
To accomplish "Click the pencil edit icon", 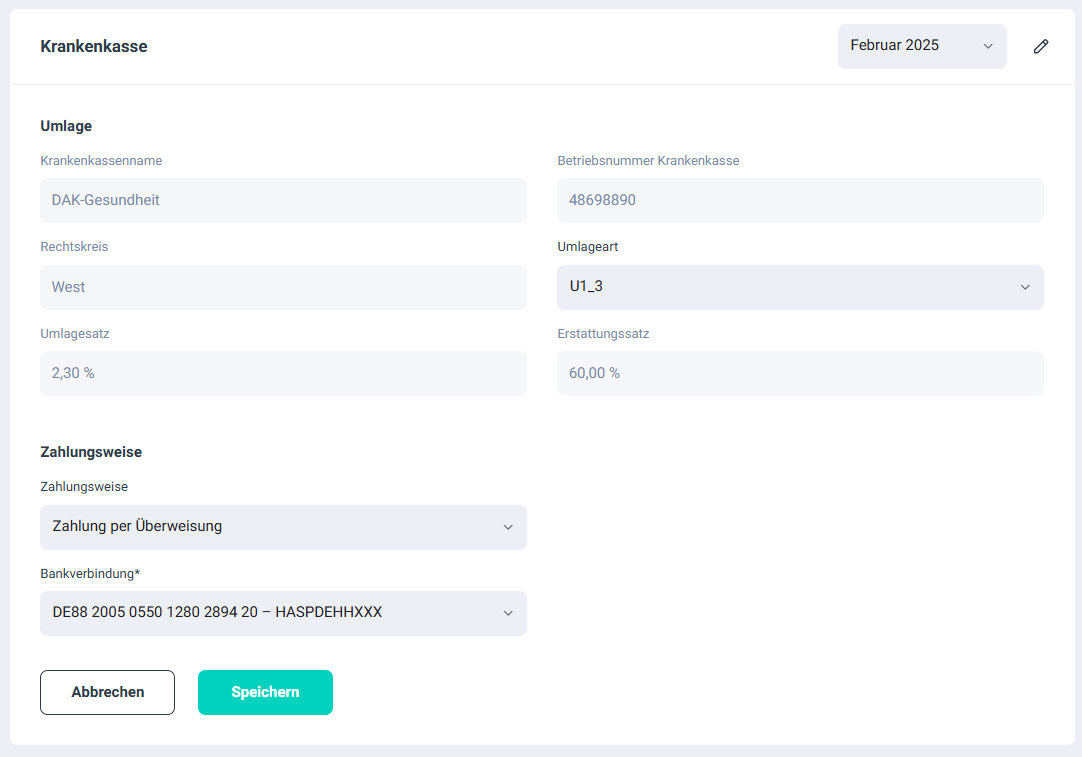I will pyautogui.click(x=1041, y=46).
